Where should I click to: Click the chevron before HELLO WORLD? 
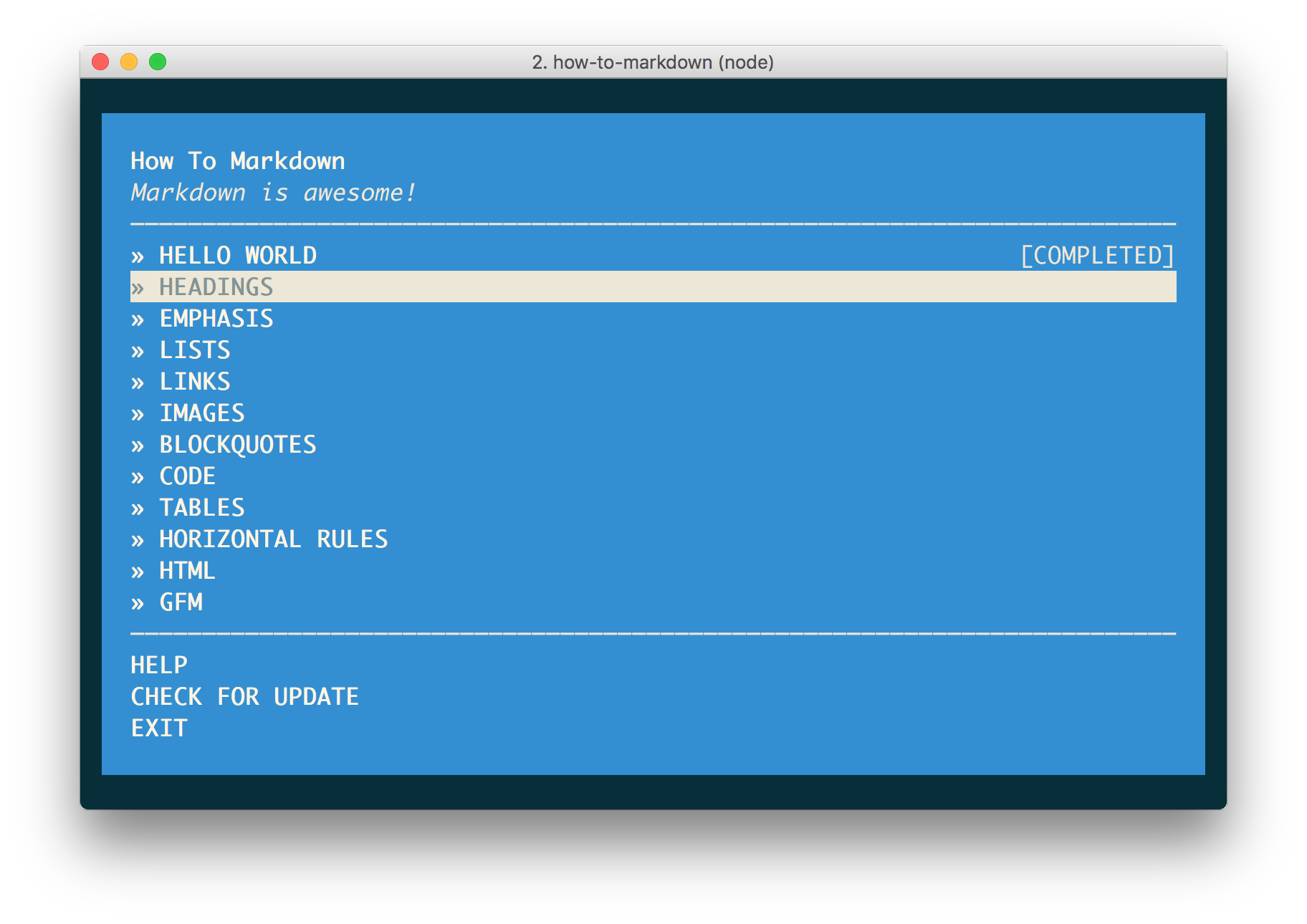point(138,255)
